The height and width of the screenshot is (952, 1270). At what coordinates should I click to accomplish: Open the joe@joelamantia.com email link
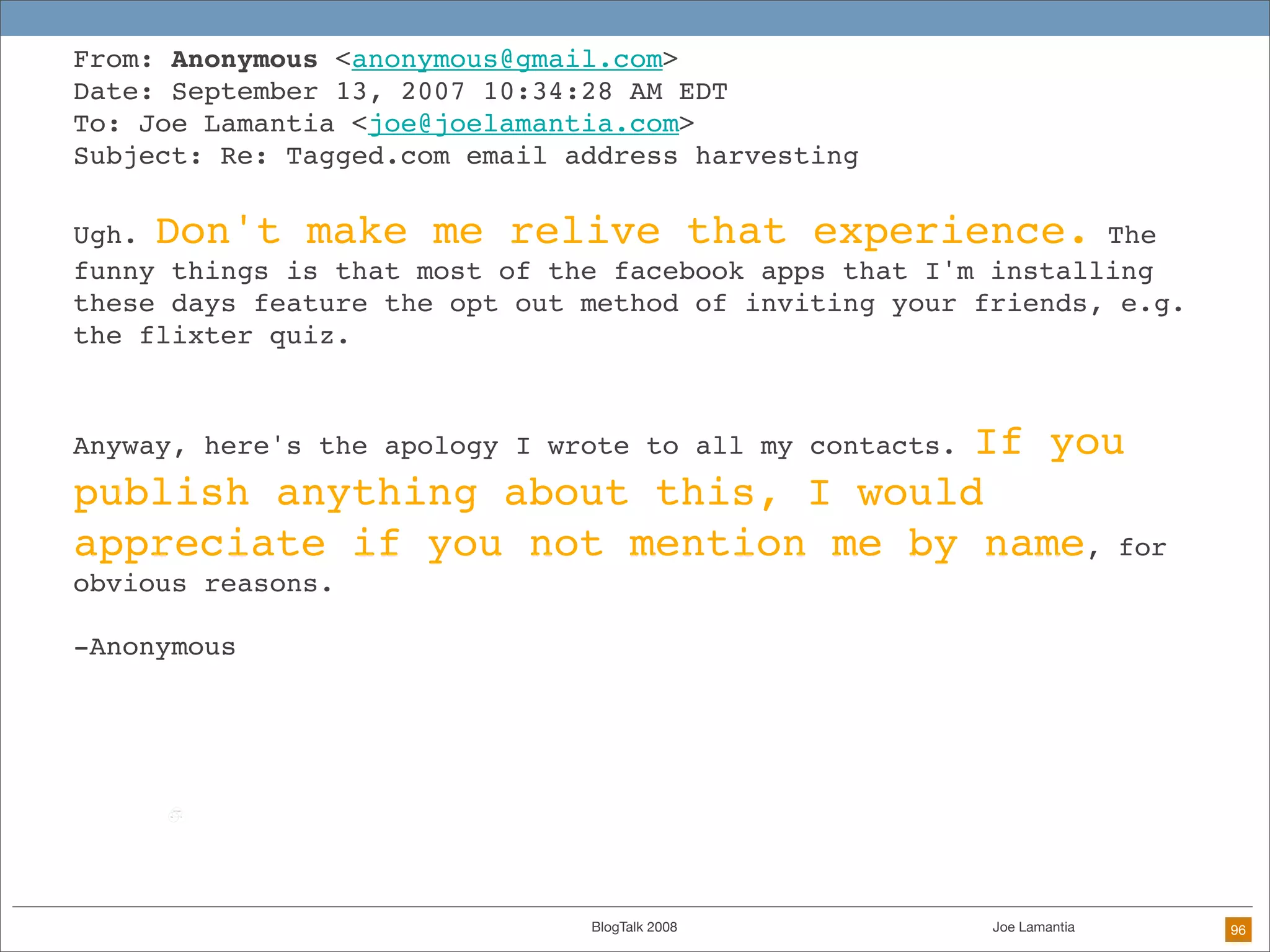523,124
